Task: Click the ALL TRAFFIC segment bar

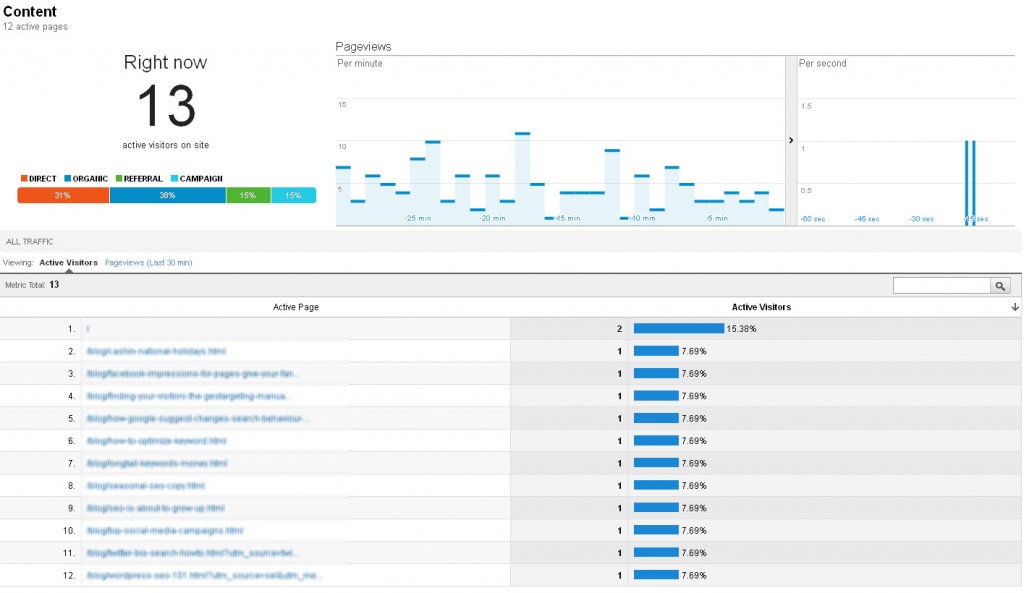Action: [x=30, y=242]
